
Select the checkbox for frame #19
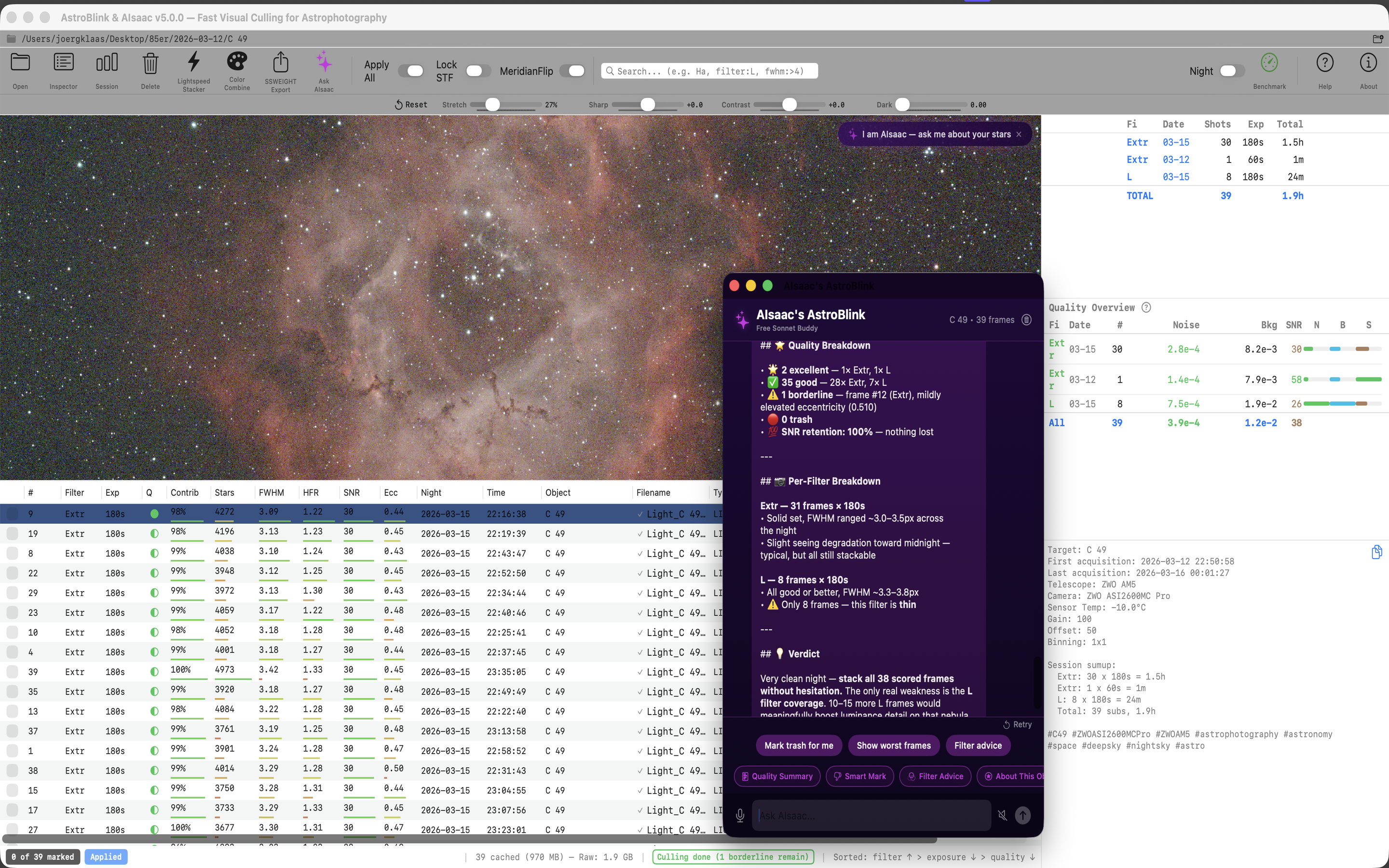(12, 533)
